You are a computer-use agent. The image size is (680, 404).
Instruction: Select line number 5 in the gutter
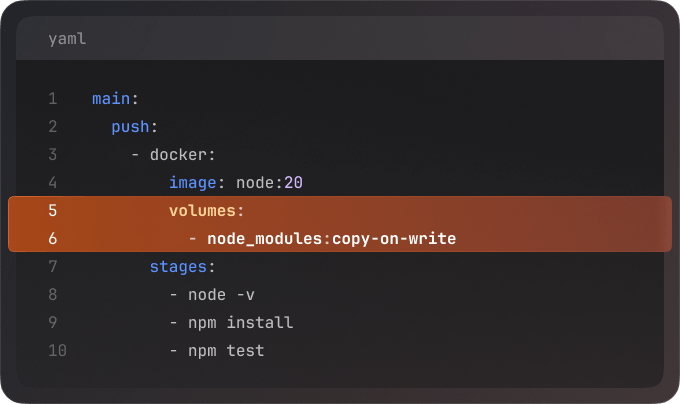(x=52, y=211)
